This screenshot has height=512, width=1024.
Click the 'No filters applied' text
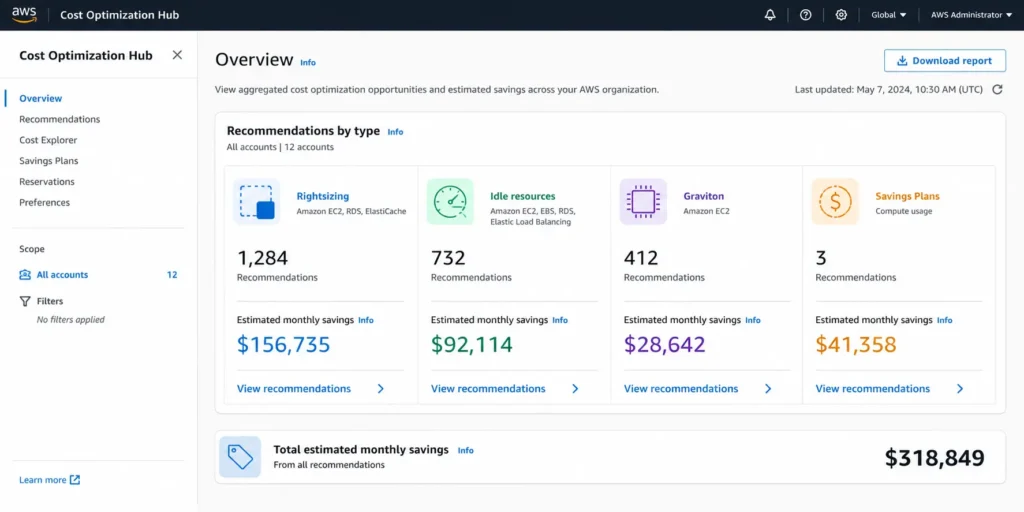(x=71, y=320)
